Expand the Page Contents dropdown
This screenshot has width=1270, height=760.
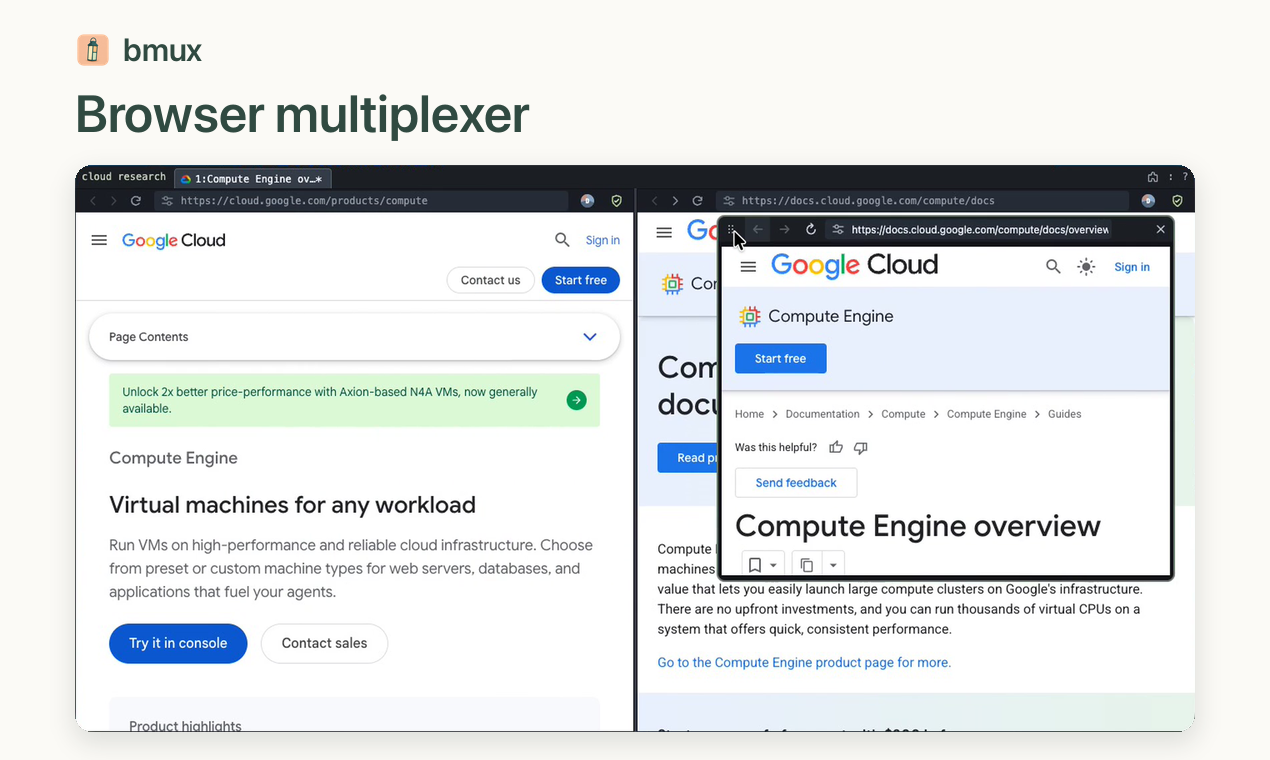[355, 337]
